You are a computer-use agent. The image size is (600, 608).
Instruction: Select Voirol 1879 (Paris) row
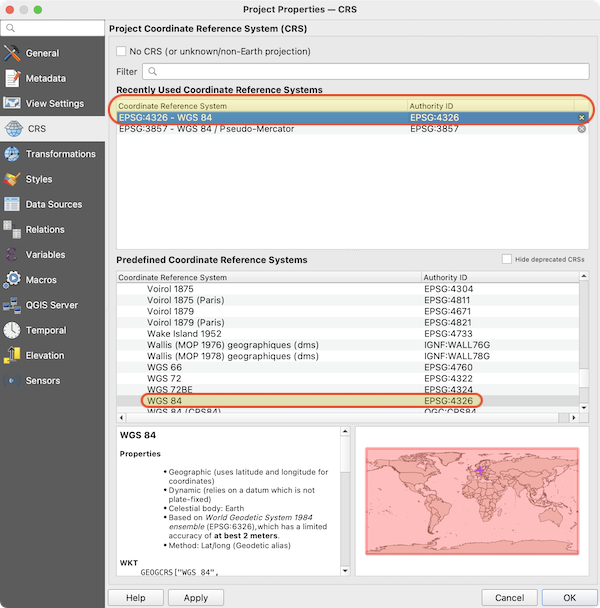(x=348, y=323)
